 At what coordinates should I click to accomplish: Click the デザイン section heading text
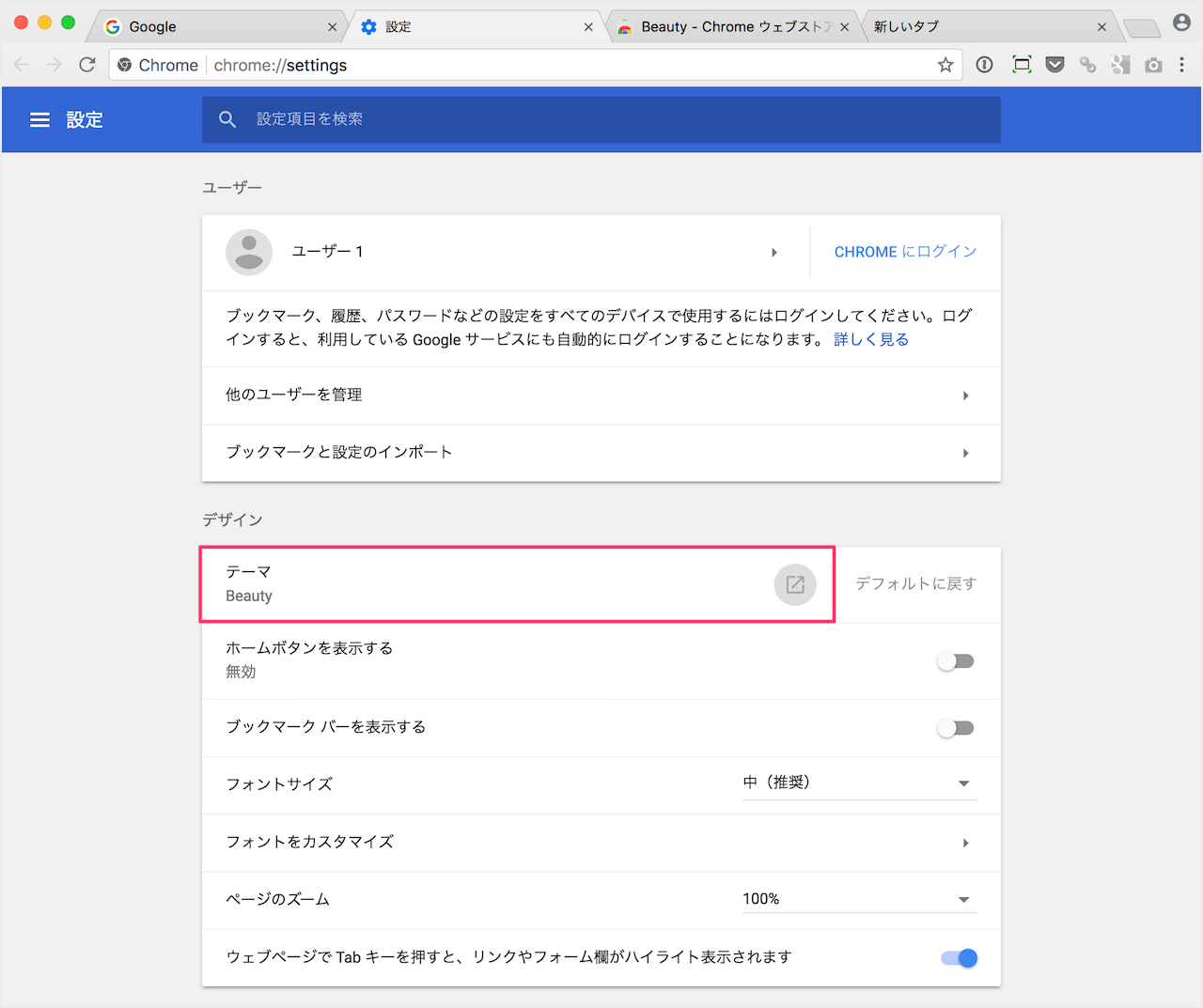click(232, 520)
